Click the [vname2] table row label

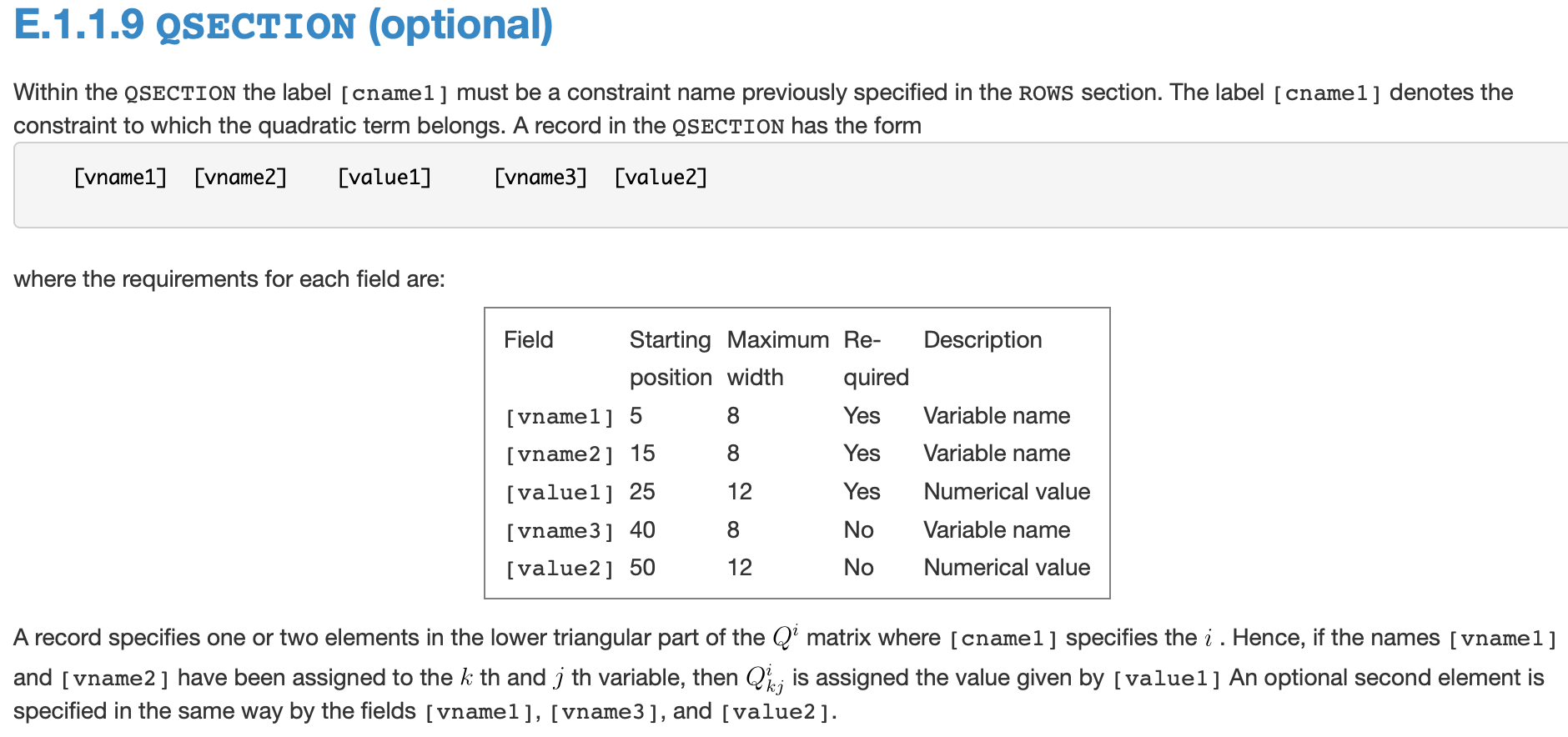559,454
